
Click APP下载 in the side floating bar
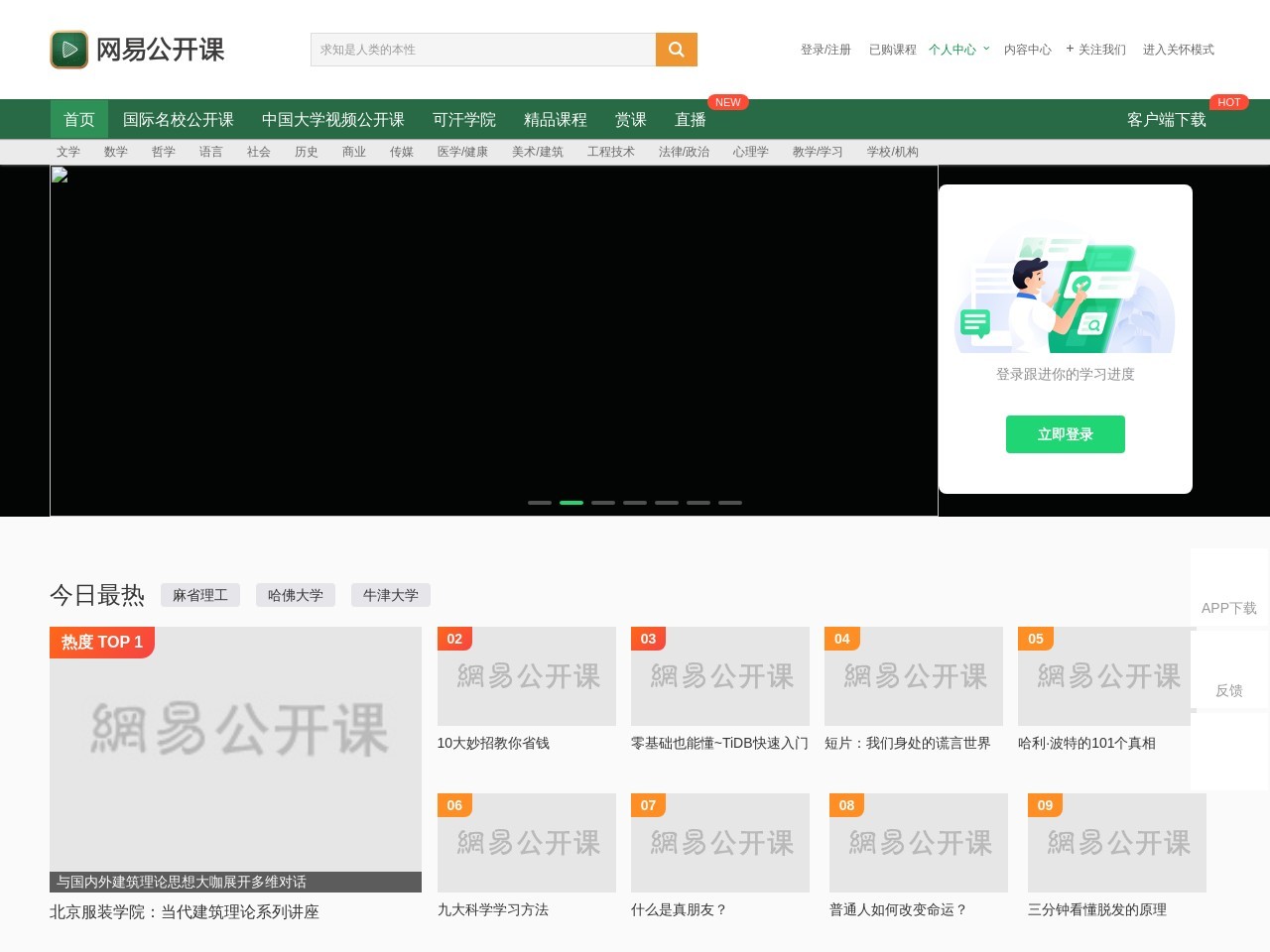click(1228, 608)
